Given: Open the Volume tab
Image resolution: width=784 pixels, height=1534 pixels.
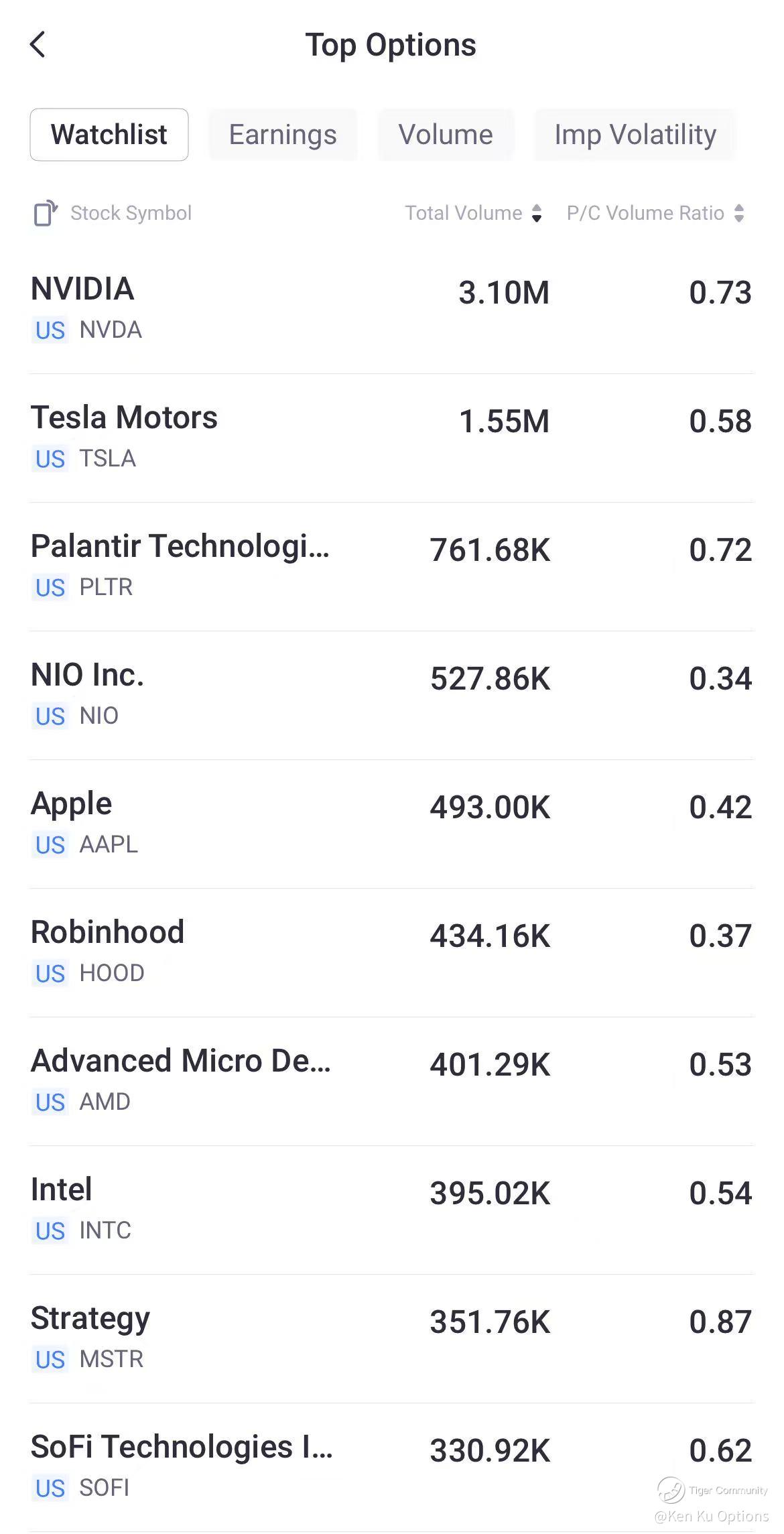Looking at the screenshot, I should pos(446,135).
